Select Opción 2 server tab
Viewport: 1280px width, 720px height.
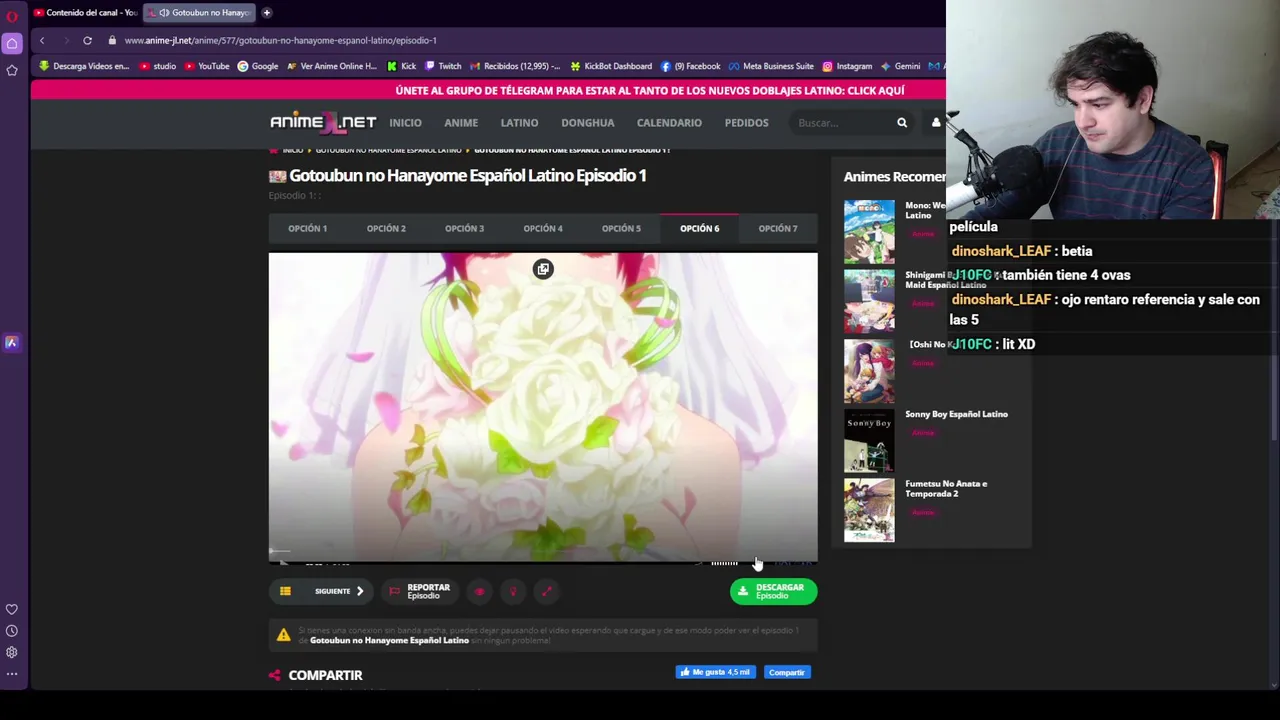[386, 229]
